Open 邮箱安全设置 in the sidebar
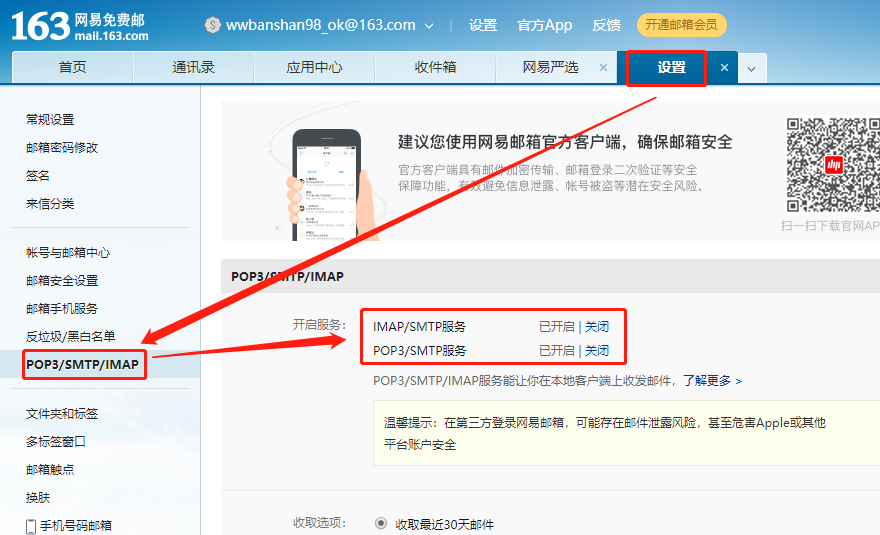Screen dimensions: 880x535 click(x=62, y=281)
